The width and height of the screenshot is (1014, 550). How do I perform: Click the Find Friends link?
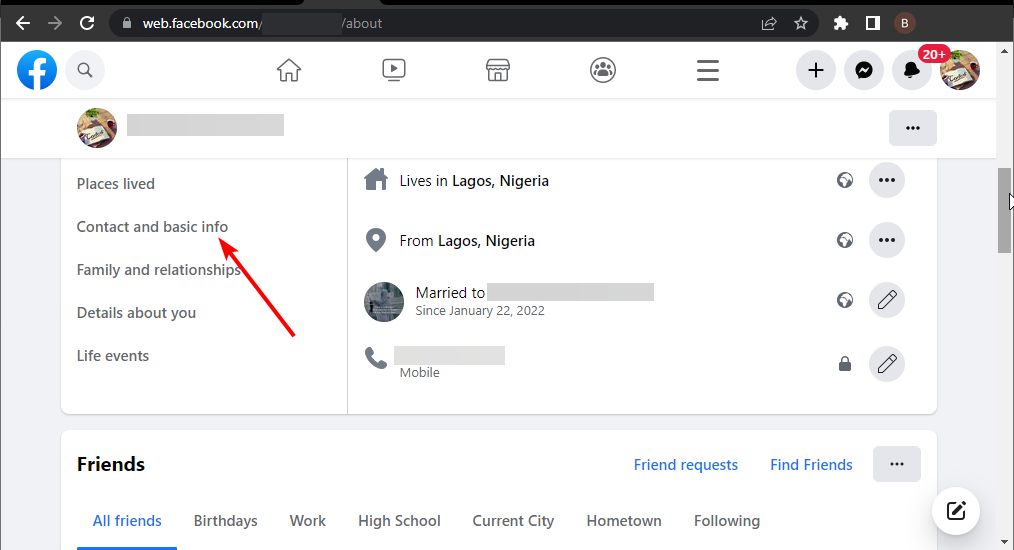[811, 465]
